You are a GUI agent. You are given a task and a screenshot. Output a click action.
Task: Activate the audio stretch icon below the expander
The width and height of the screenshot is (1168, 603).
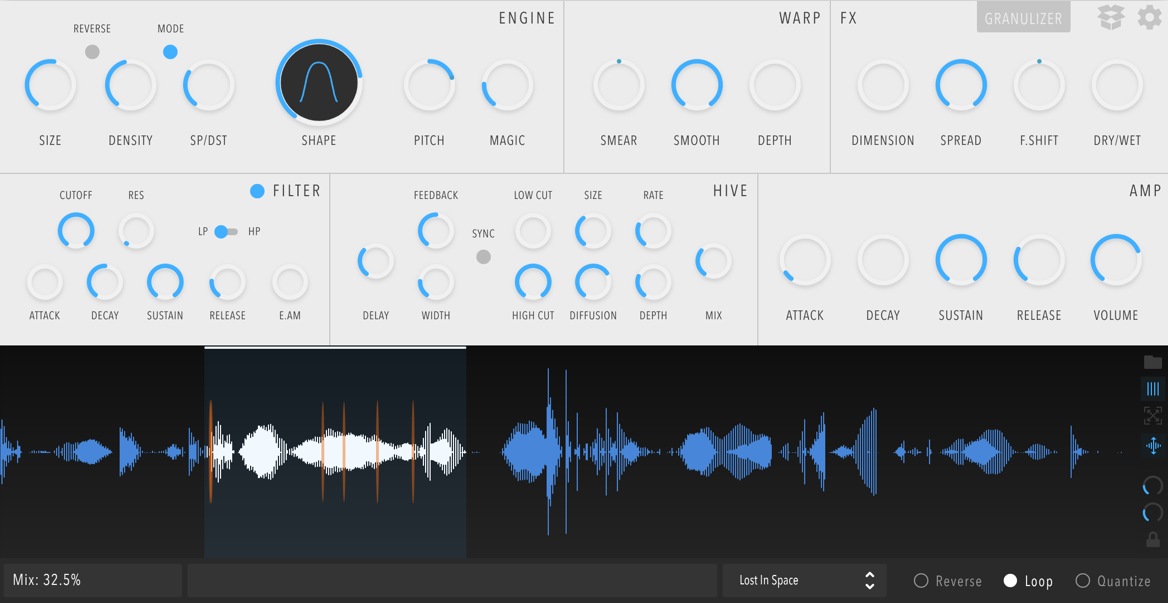coord(1152,446)
